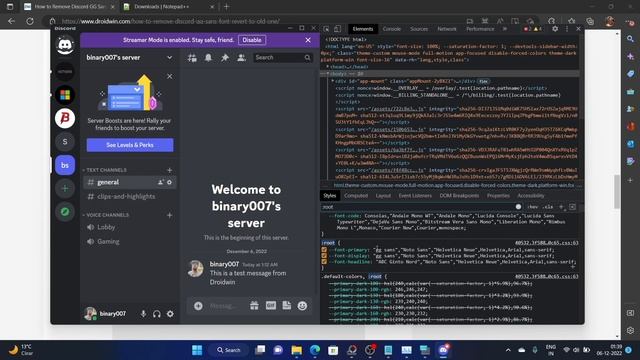Image resolution: width=640 pixels, height=360 pixels.
Task: Toggle :hov element state panel
Action: pyautogui.click(x=533, y=207)
